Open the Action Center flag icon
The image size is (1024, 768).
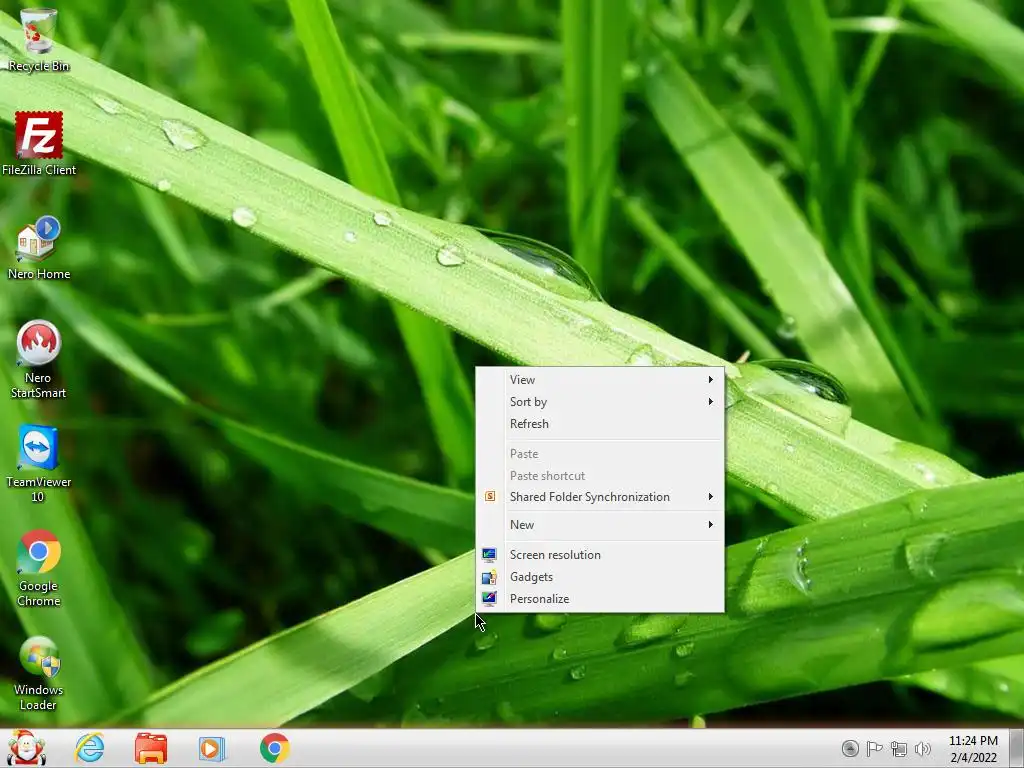tap(874, 748)
